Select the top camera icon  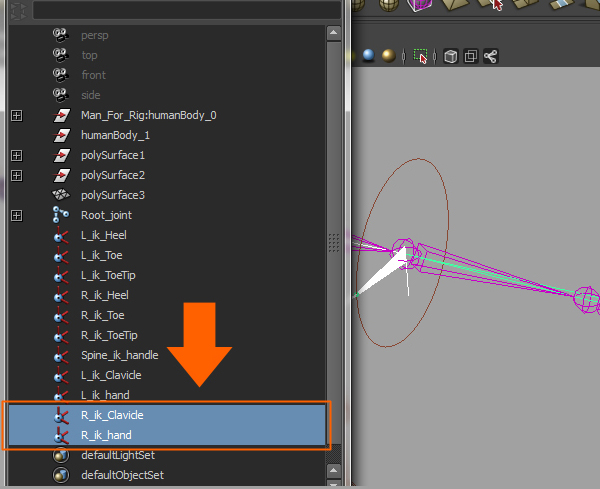click(60, 55)
